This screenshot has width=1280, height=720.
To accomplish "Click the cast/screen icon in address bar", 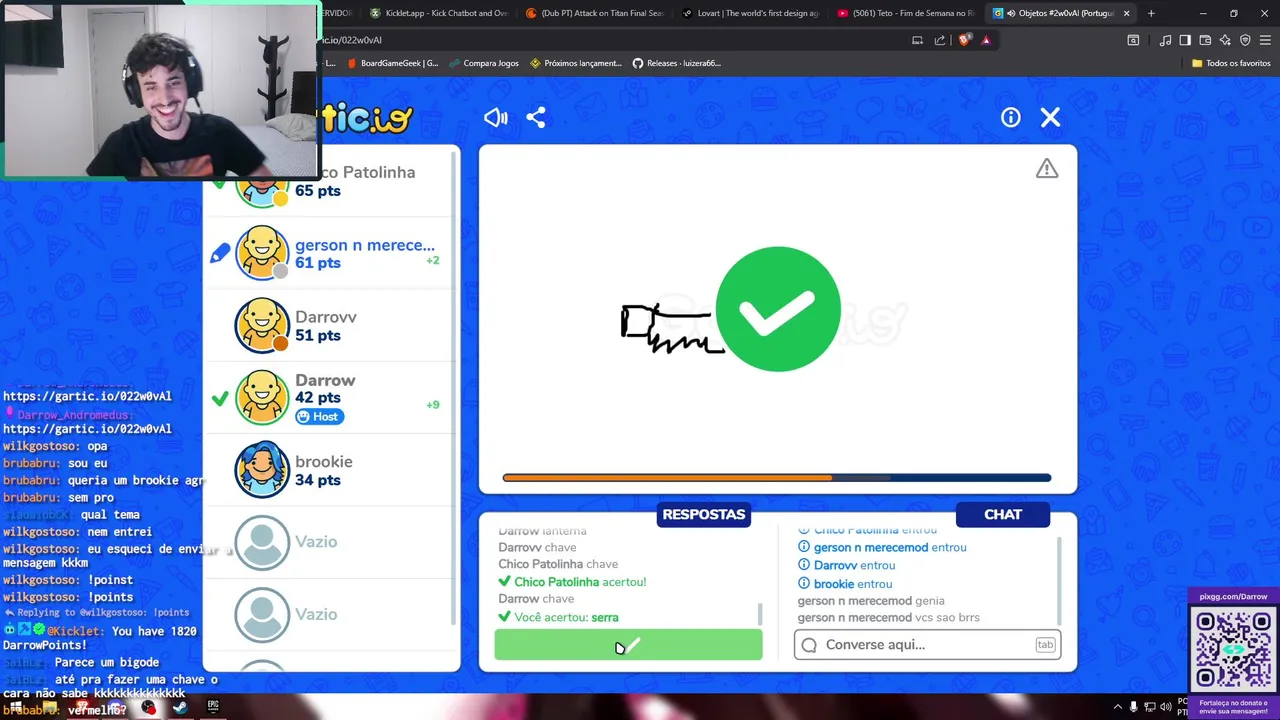I will (917, 40).
